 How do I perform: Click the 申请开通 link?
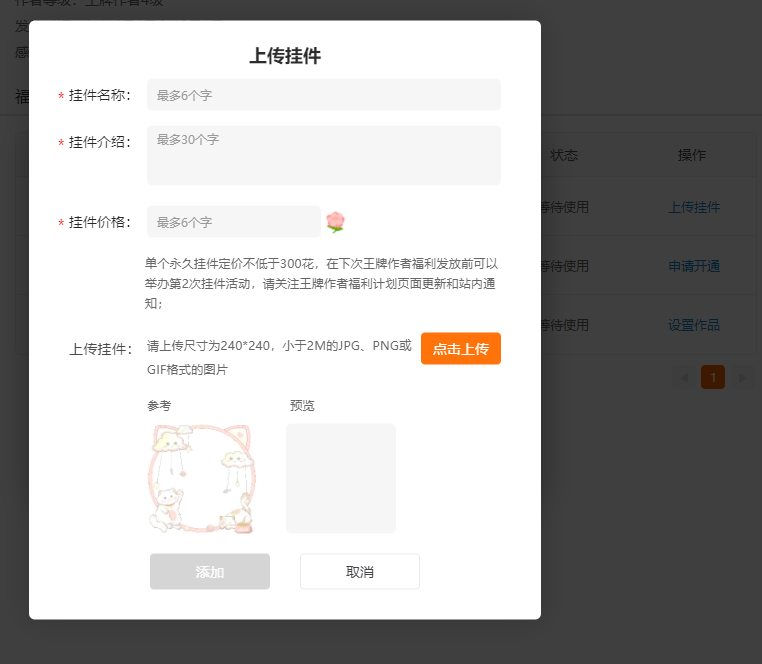click(694, 266)
